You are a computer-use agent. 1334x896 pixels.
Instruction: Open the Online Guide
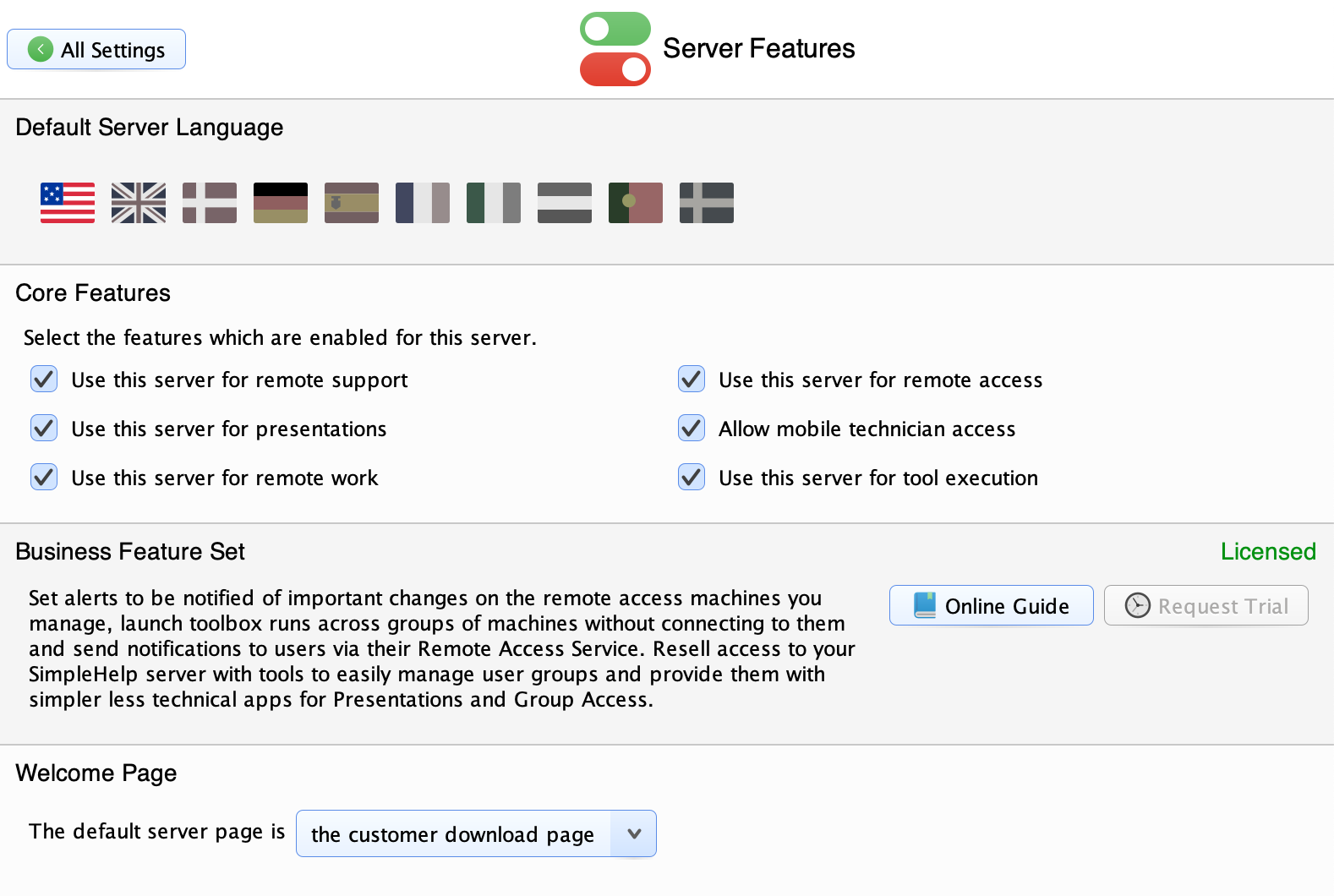[992, 605]
